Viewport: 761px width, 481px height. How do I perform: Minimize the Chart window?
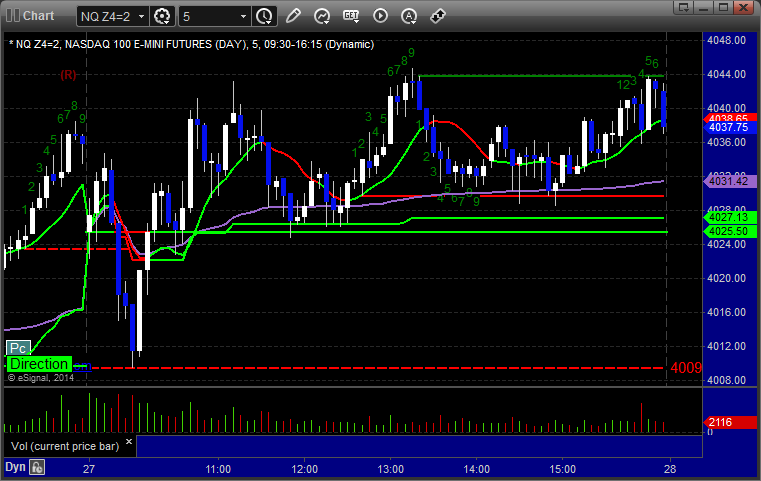point(704,7)
